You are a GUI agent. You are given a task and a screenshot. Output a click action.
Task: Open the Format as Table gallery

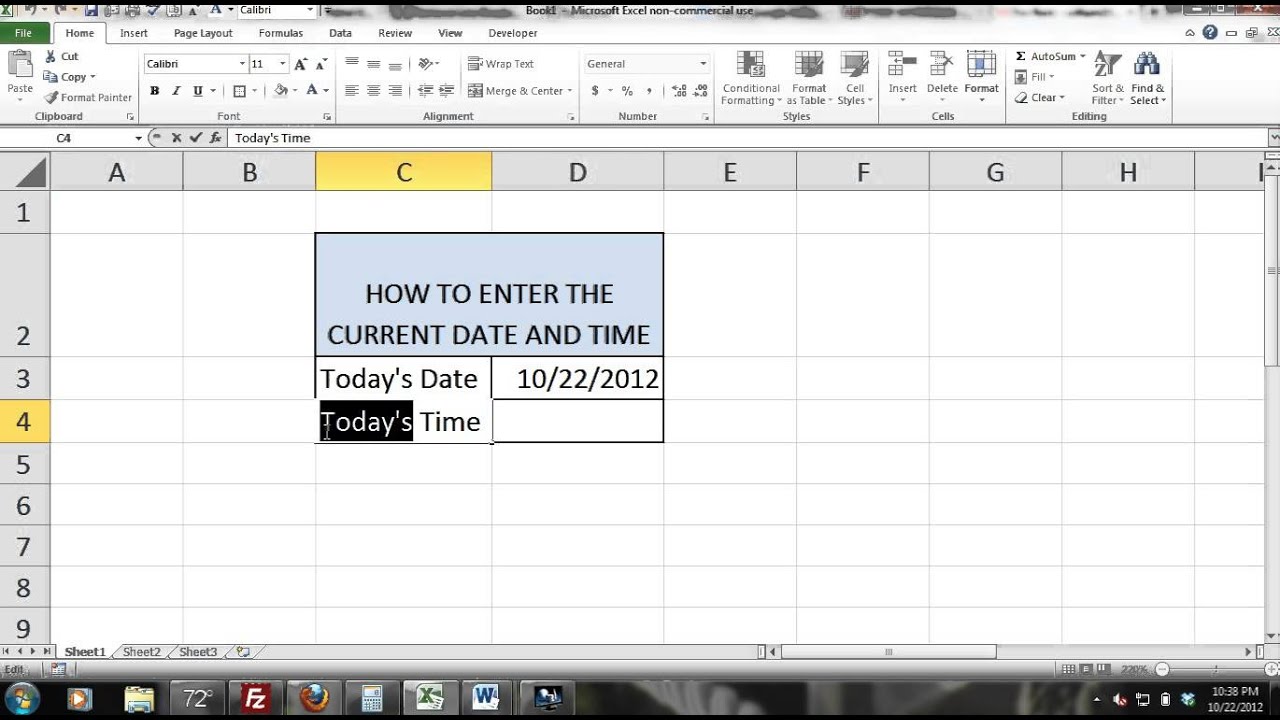click(x=808, y=78)
